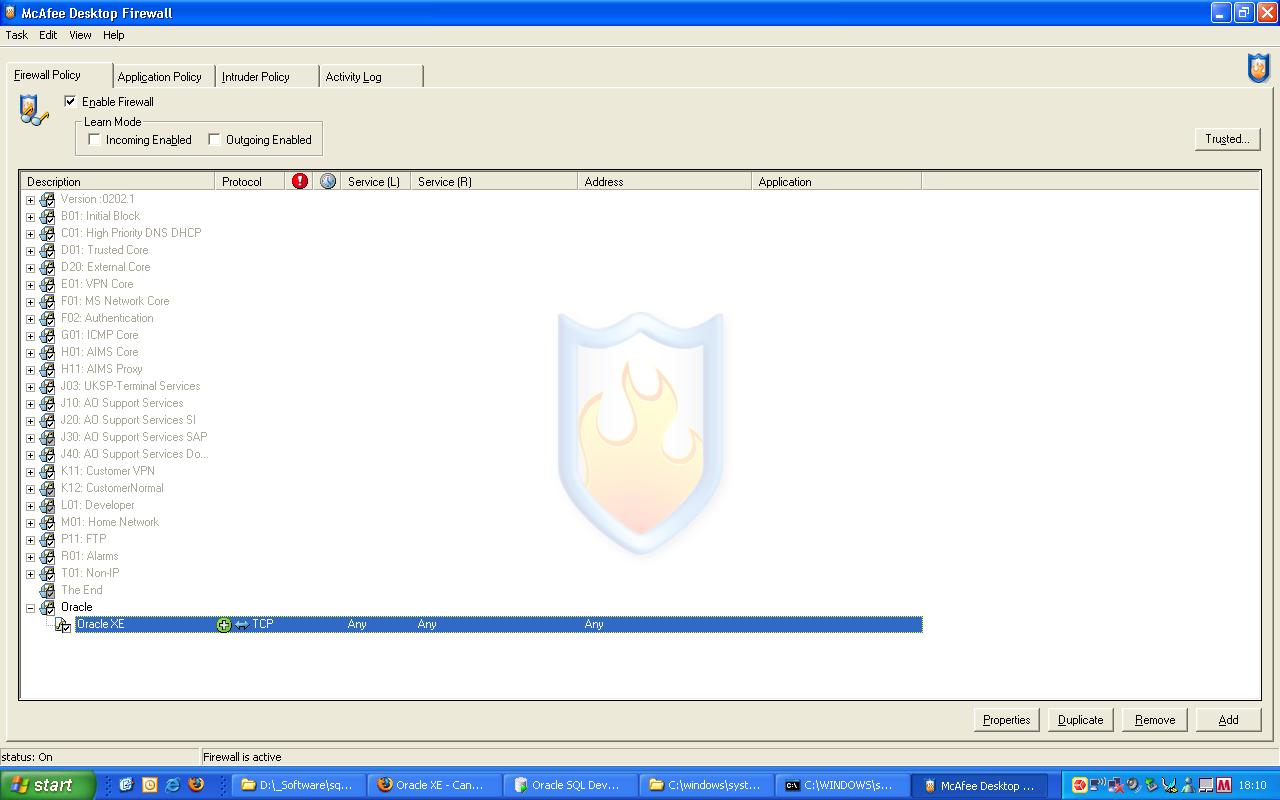Image resolution: width=1280 pixels, height=800 pixels.
Task: Enable Incoming learn mode checkbox
Action: click(x=94, y=139)
